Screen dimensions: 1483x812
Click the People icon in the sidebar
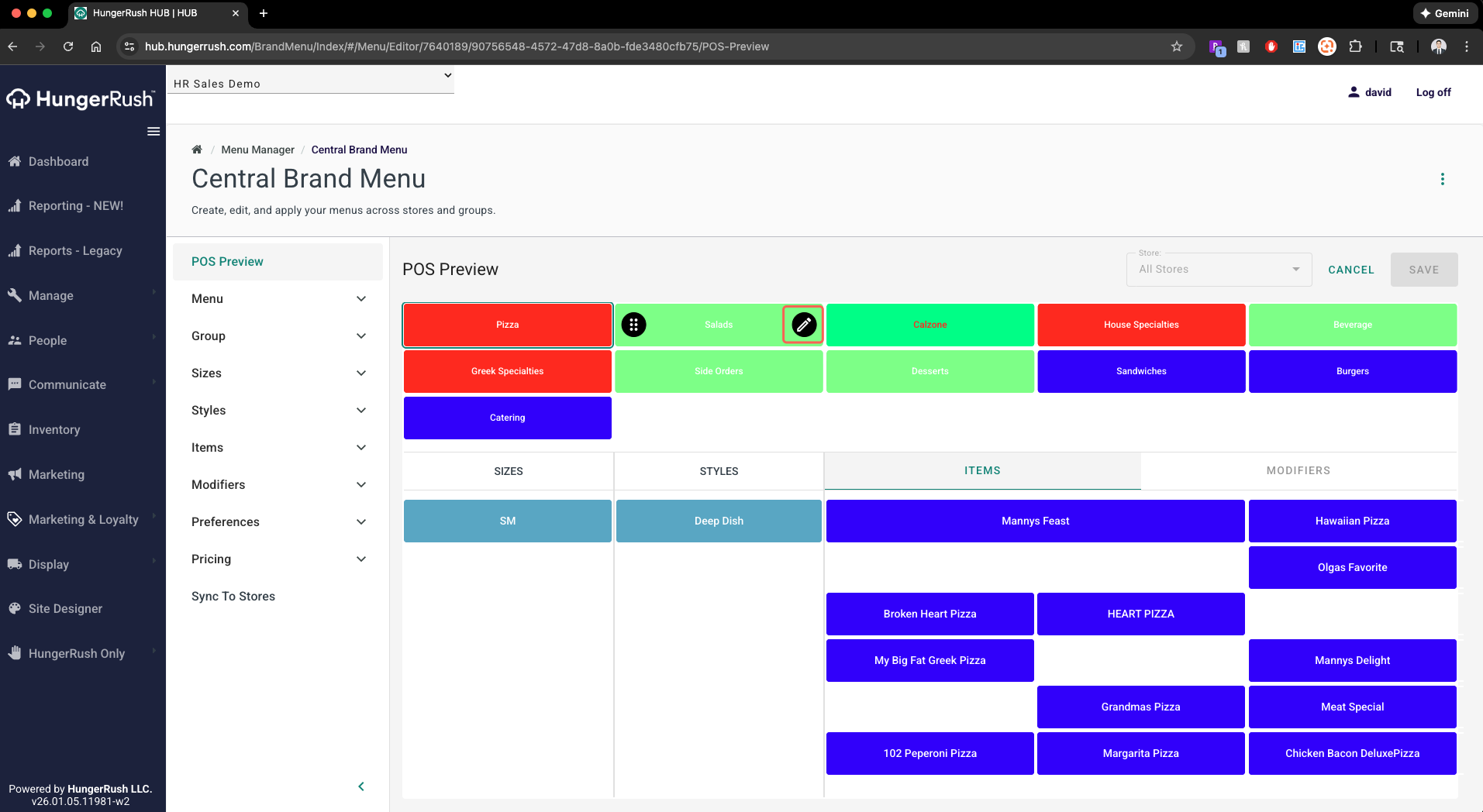tap(16, 340)
